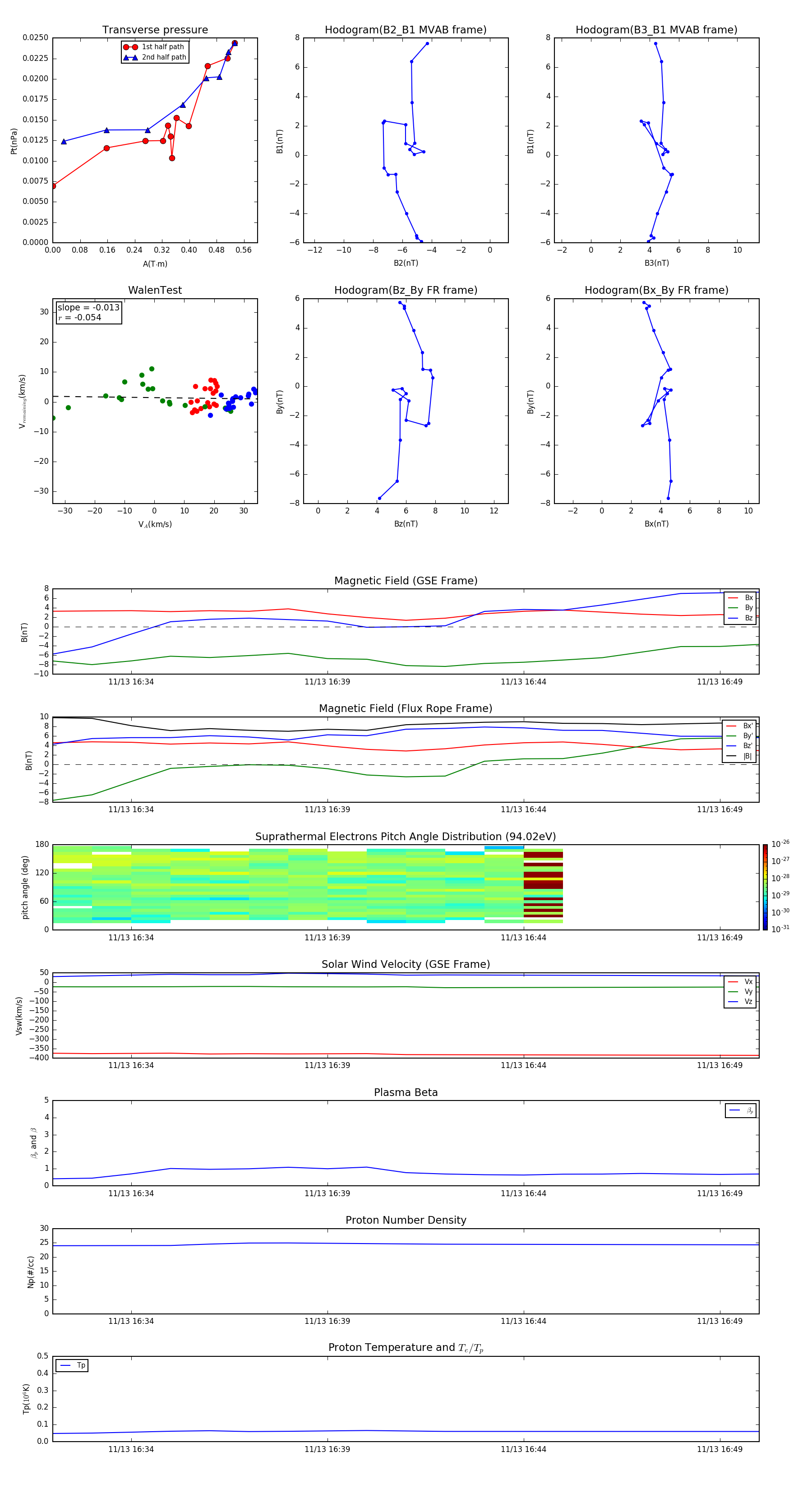Click the 'pitch angle (deg)' axis label
This screenshot has height=1489, width=812.
(25, 887)
